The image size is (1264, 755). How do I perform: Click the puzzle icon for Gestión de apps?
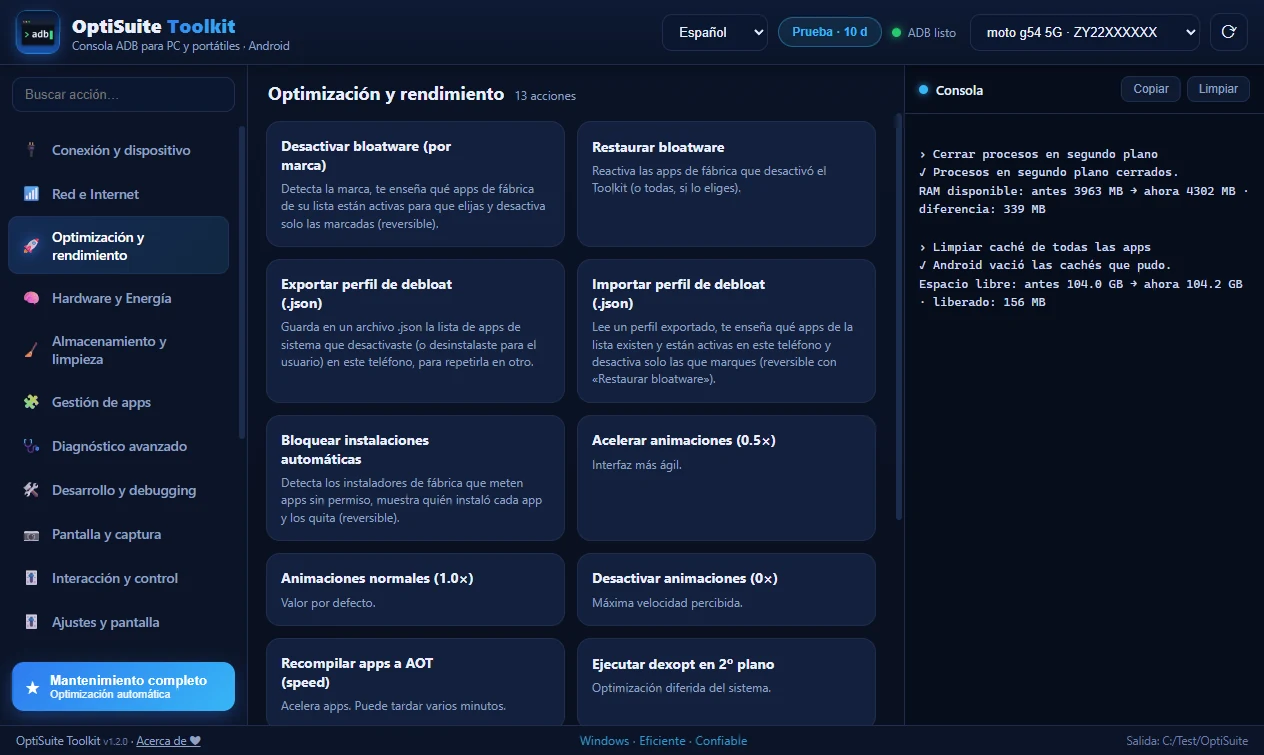(31, 402)
